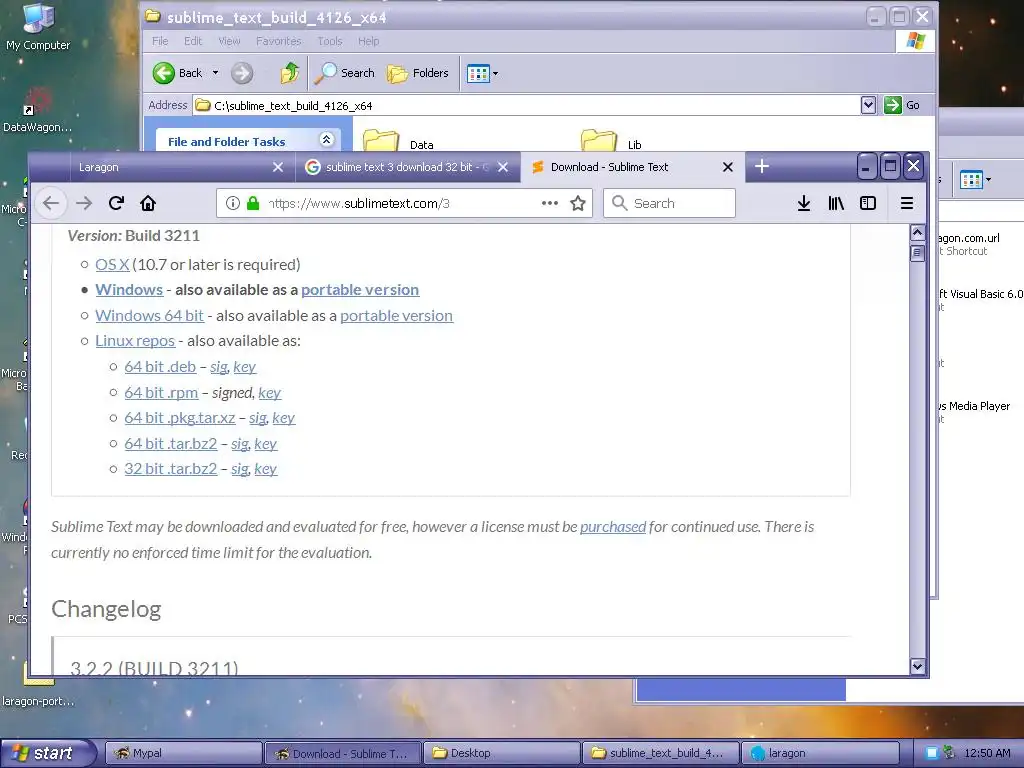Screen dimensions: 1024x768
Task: Switch to Desktop taskbar item
Action: pos(502,753)
